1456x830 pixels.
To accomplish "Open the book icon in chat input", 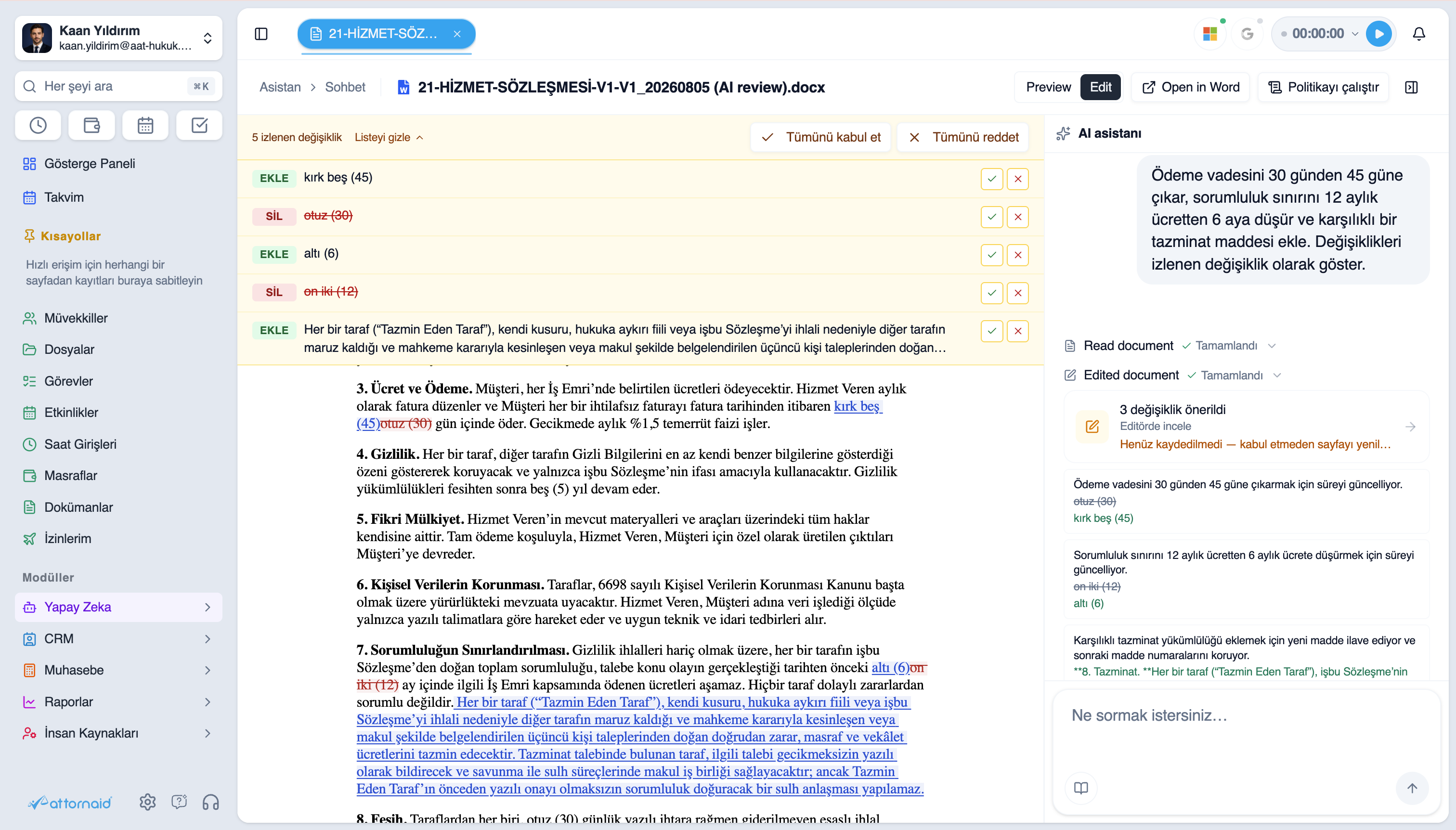I will pos(1081,788).
